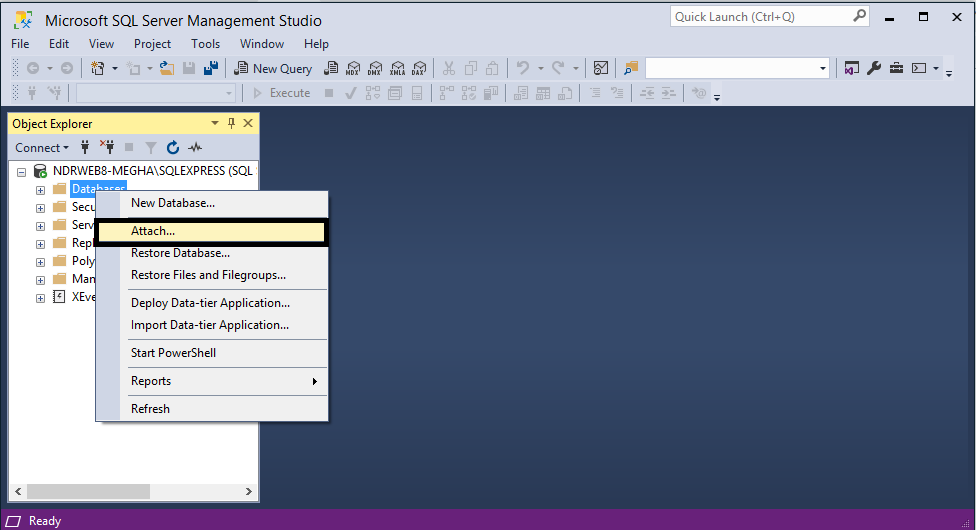Screen dimensions: 976x530
Task: Open the View menu
Action: 101,44
